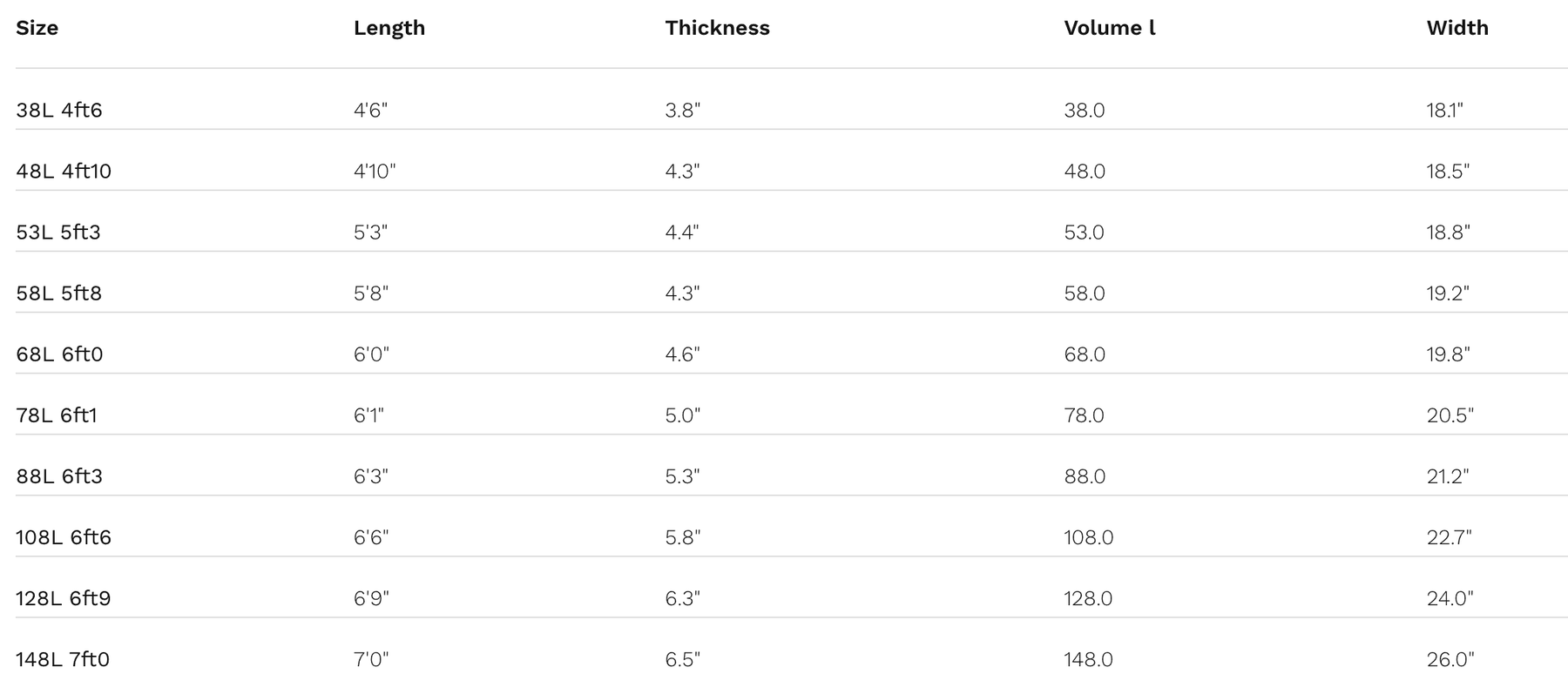
Task: Click the 24.0" width value
Action: 1450,598
